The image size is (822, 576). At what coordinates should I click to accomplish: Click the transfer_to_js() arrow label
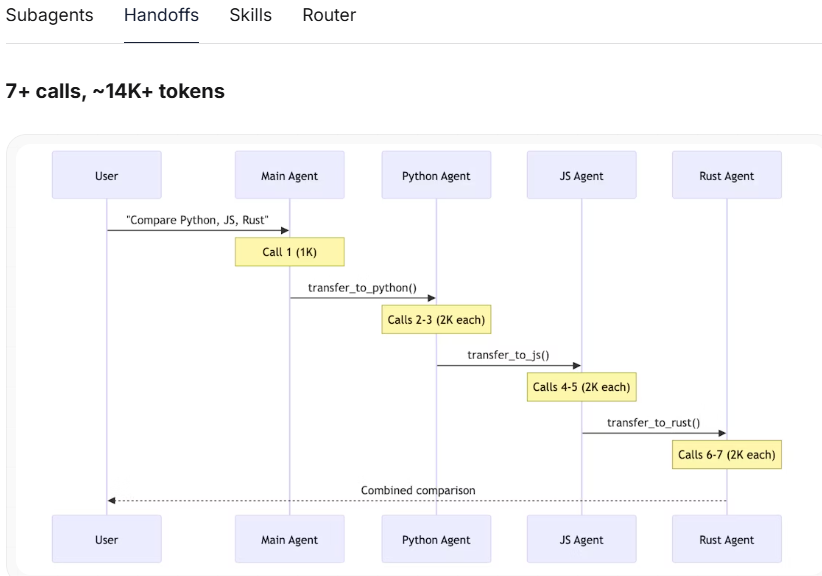click(509, 355)
